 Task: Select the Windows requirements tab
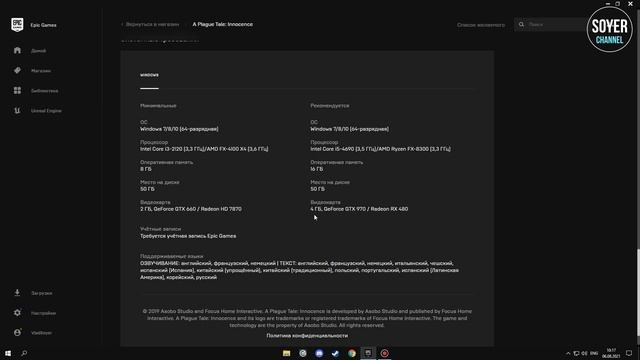[x=149, y=75]
